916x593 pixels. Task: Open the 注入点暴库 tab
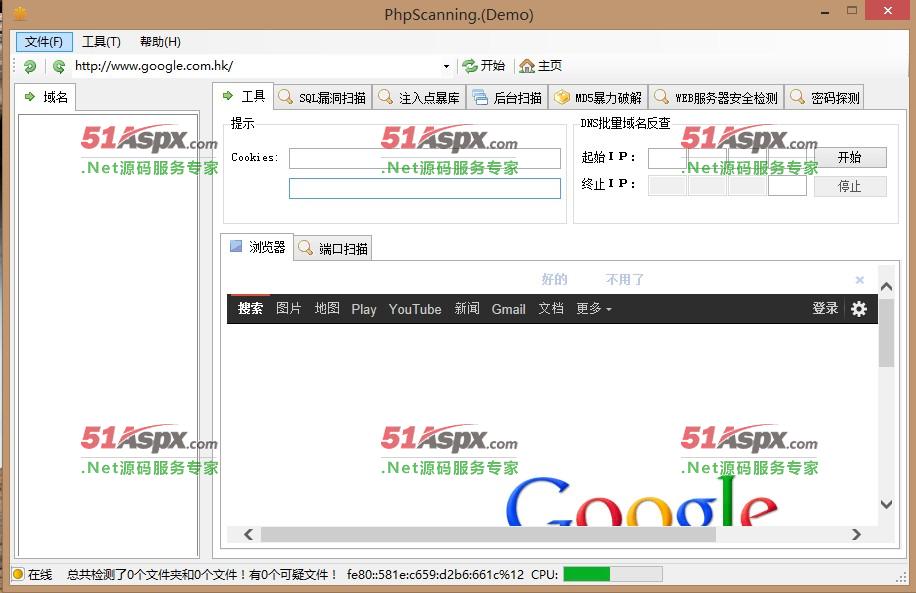pyautogui.click(x=419, y=98)
